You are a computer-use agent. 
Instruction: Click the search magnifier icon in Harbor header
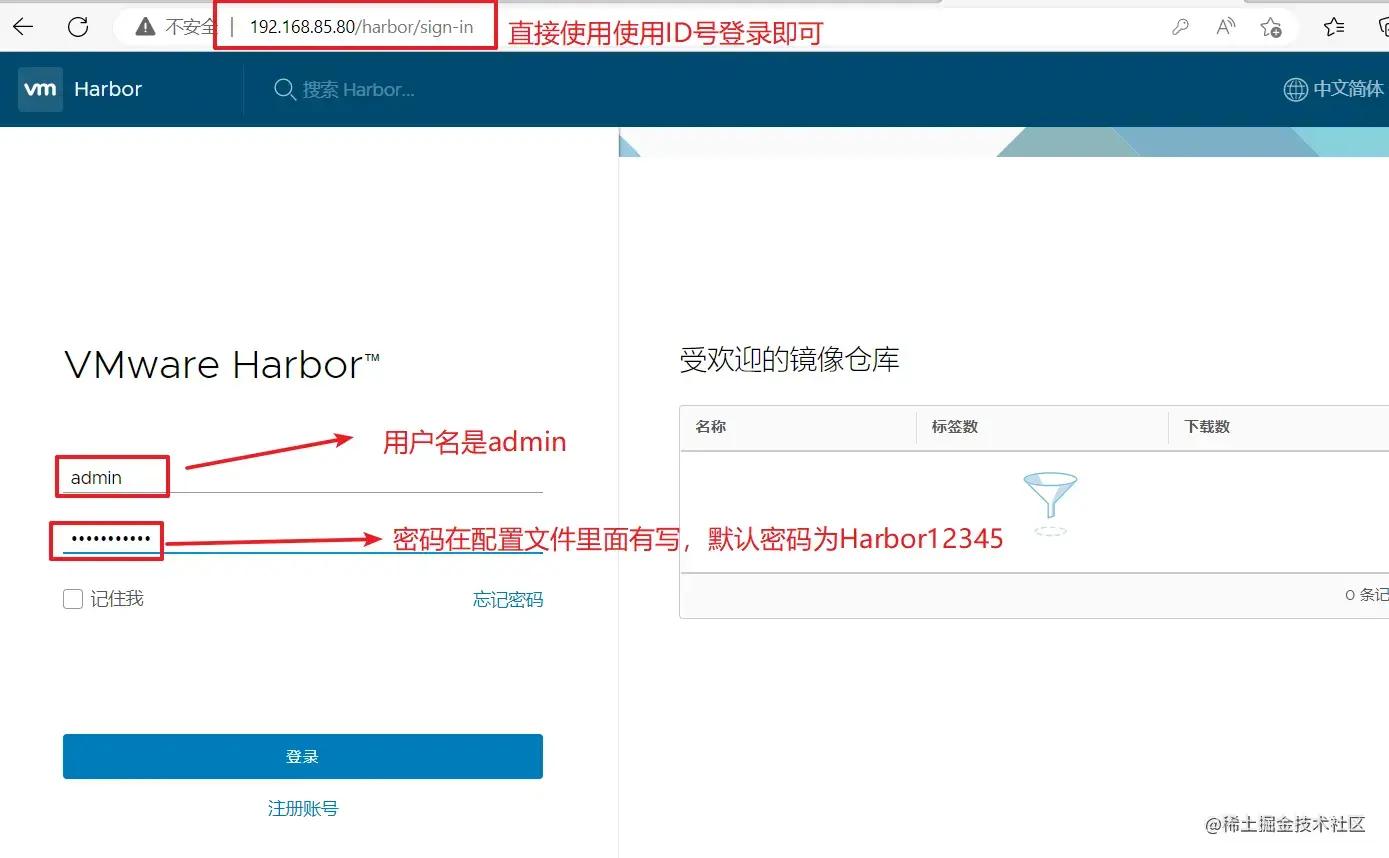click(x=285, y=90)
